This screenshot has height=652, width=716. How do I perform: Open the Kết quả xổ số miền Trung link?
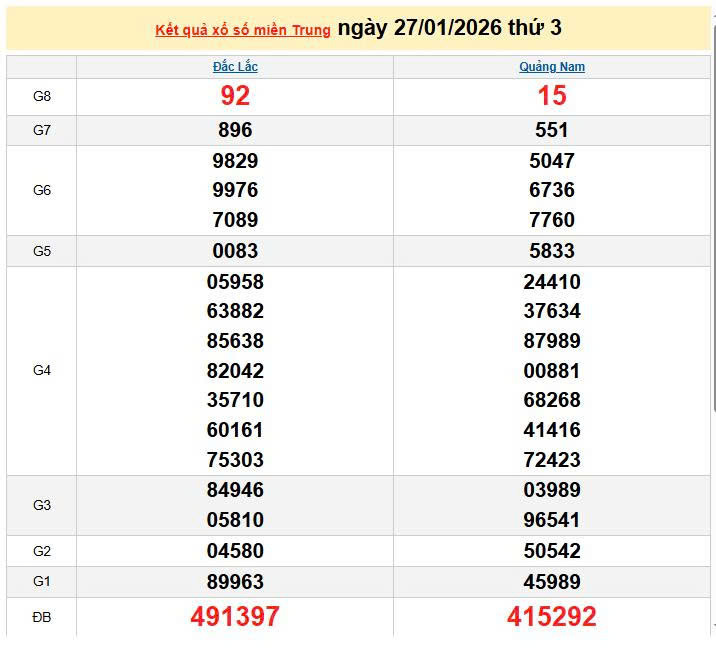(x=242, y=30)
